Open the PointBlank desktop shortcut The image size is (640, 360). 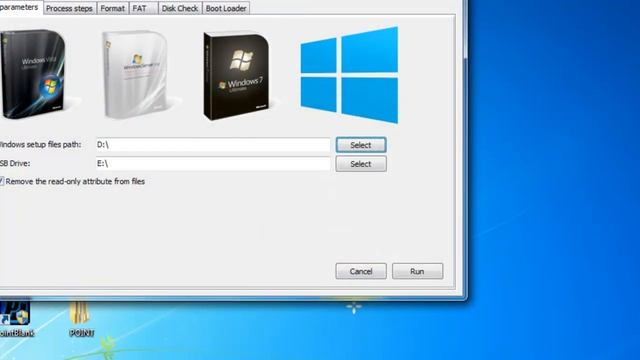[x=16, y=318]
